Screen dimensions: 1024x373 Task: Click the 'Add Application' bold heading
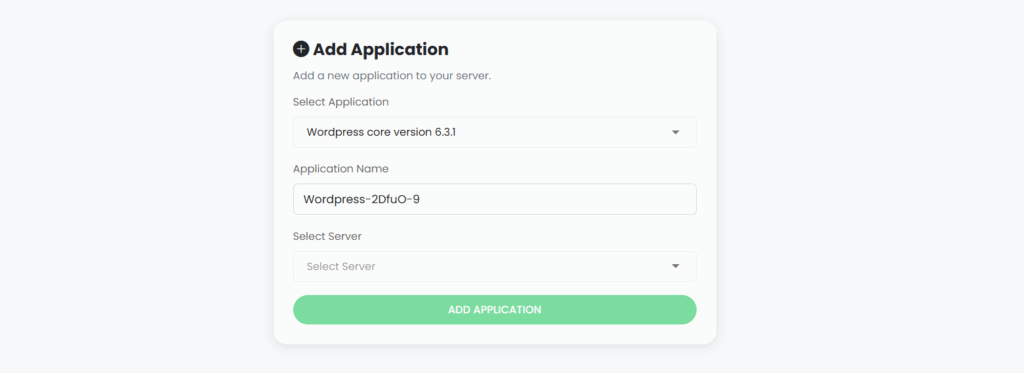tap(381, 49)
